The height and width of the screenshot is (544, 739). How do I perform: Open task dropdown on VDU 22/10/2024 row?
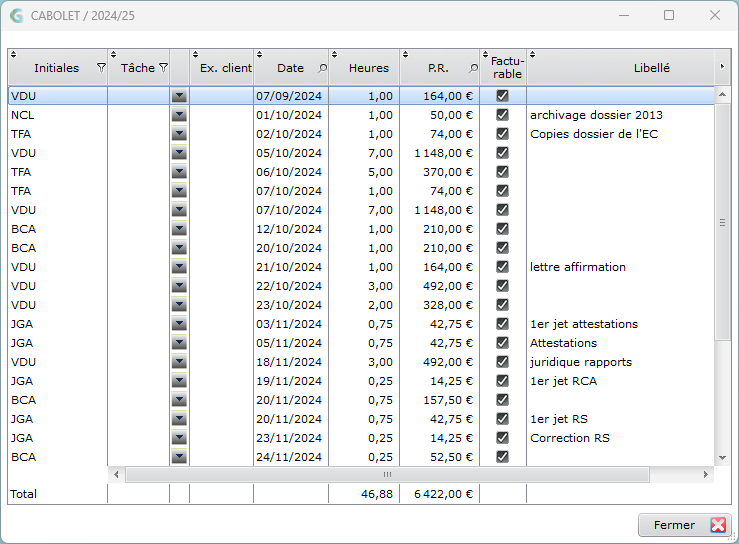pyautogui.click(x=179, y=286)
